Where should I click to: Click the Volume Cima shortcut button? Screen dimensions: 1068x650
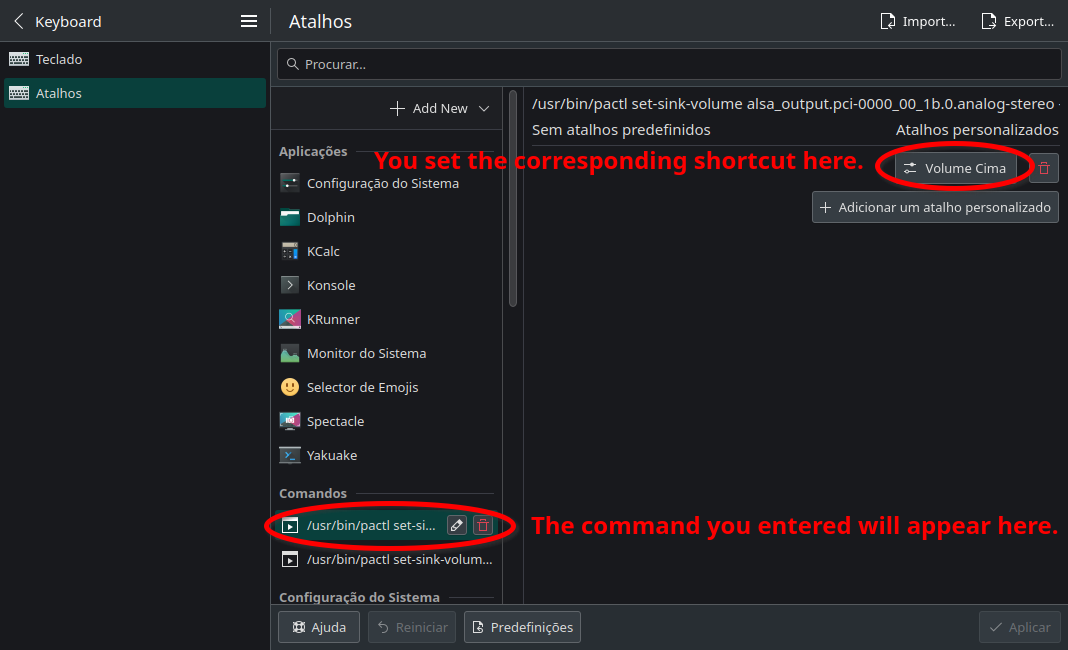[955, 168]
